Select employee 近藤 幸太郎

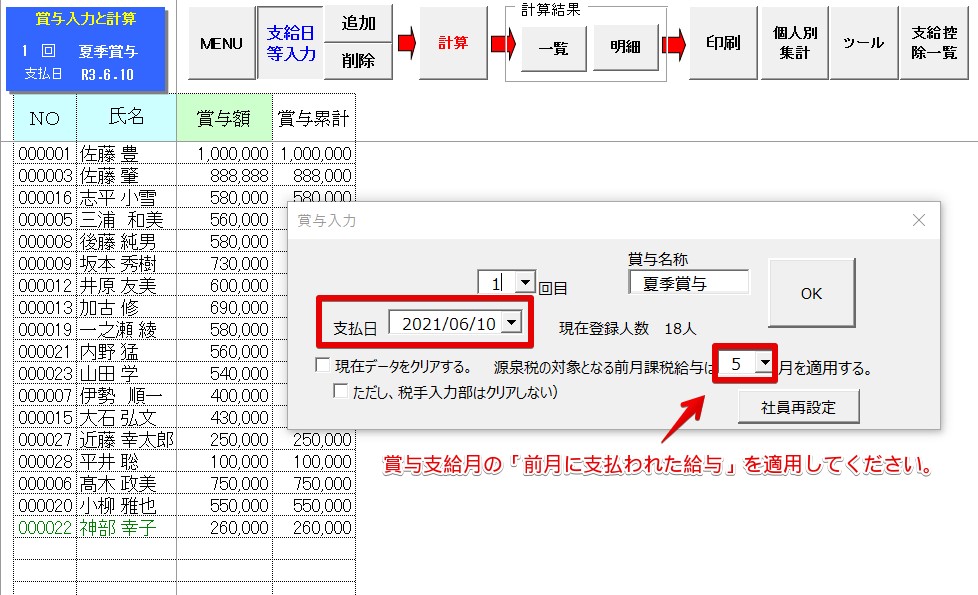(127, 440)
